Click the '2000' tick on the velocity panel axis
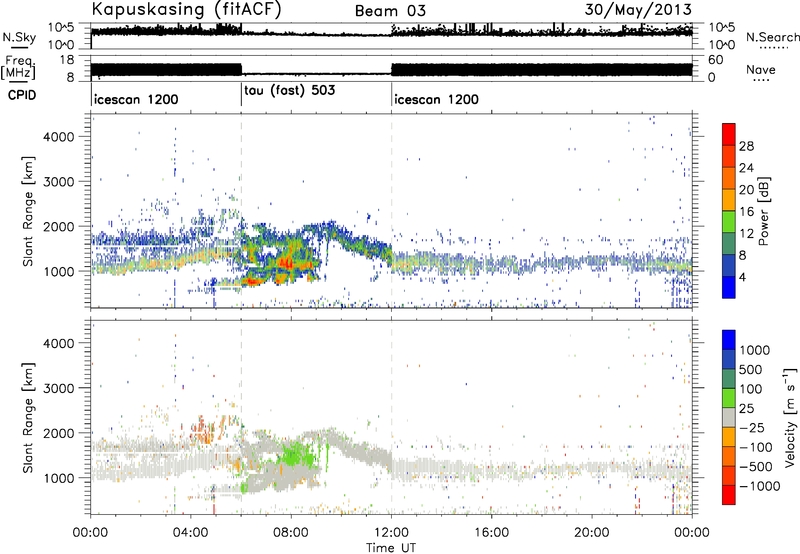This screenshot has width=800, height=554. point(58,433)
